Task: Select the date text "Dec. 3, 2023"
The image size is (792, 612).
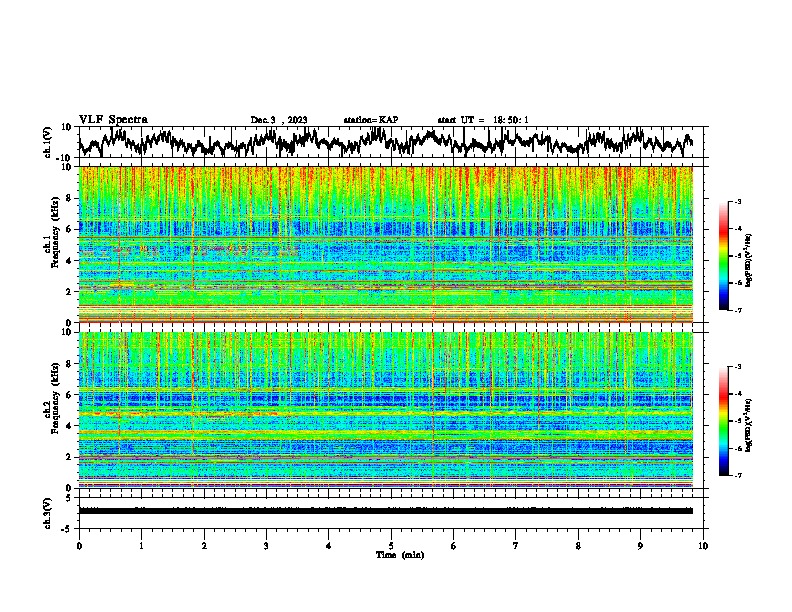Action: click(279, 120)
